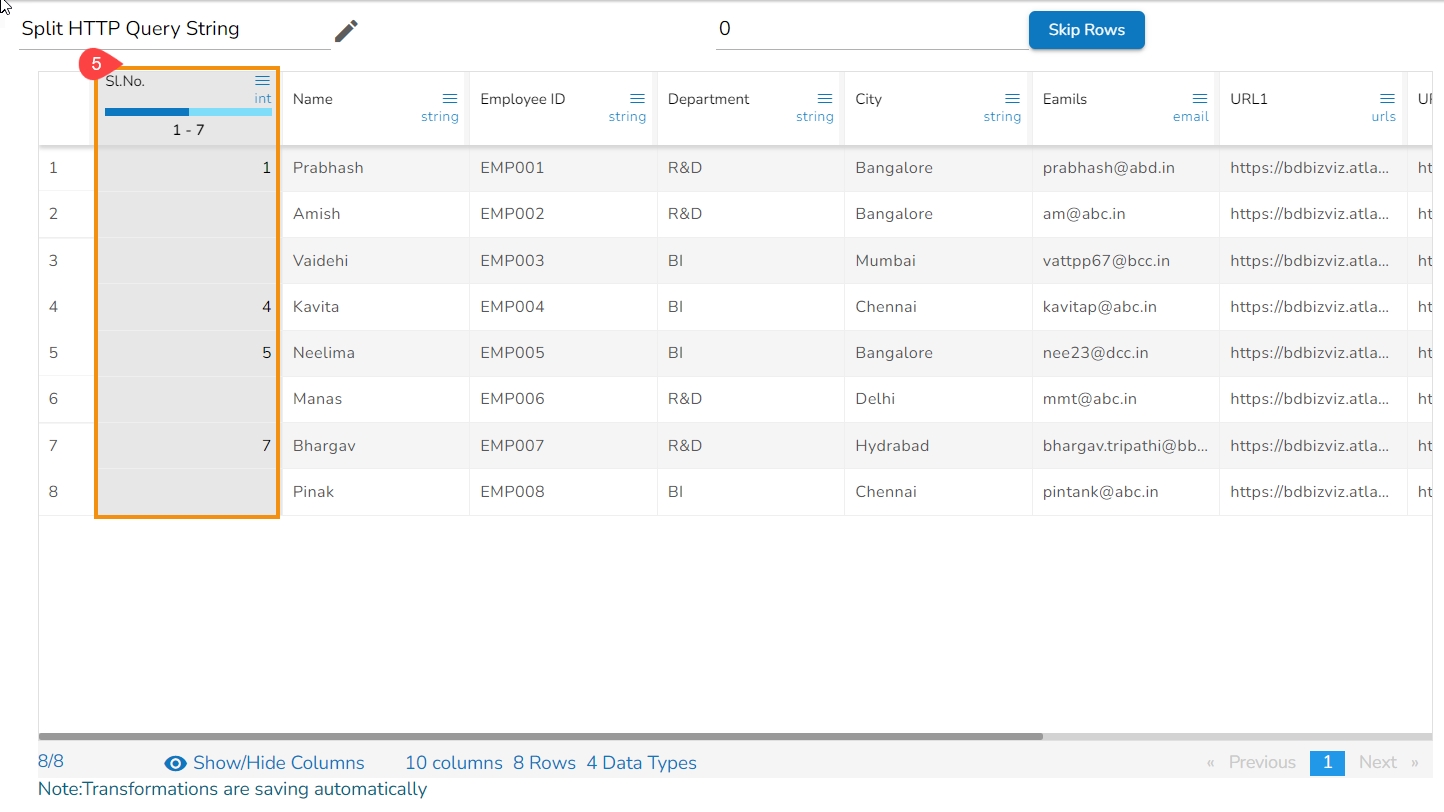This screenshot has width=1444, height=812.
Task: Open the Name column menu icon
Action: [x=450, y=99]
